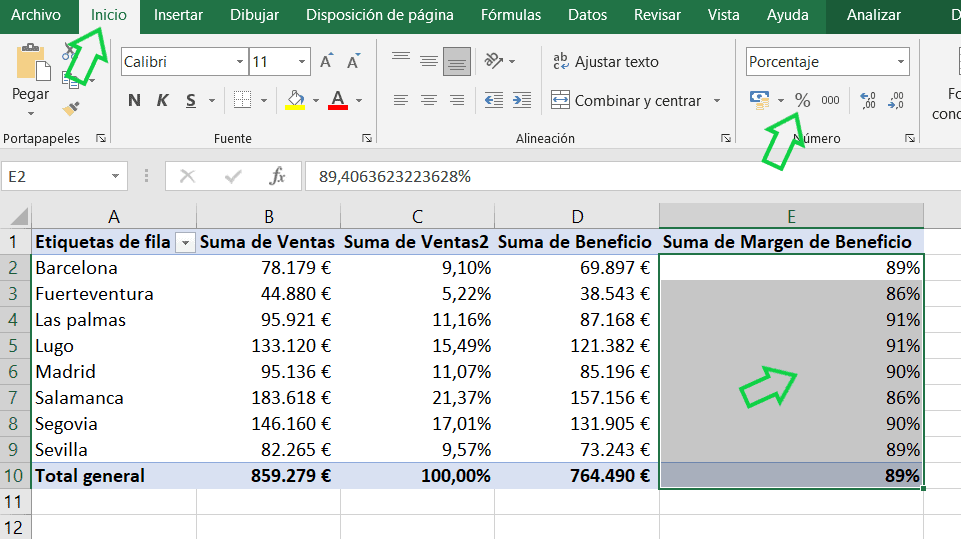
Task: Align cell text right
Action: pos(457,100)
